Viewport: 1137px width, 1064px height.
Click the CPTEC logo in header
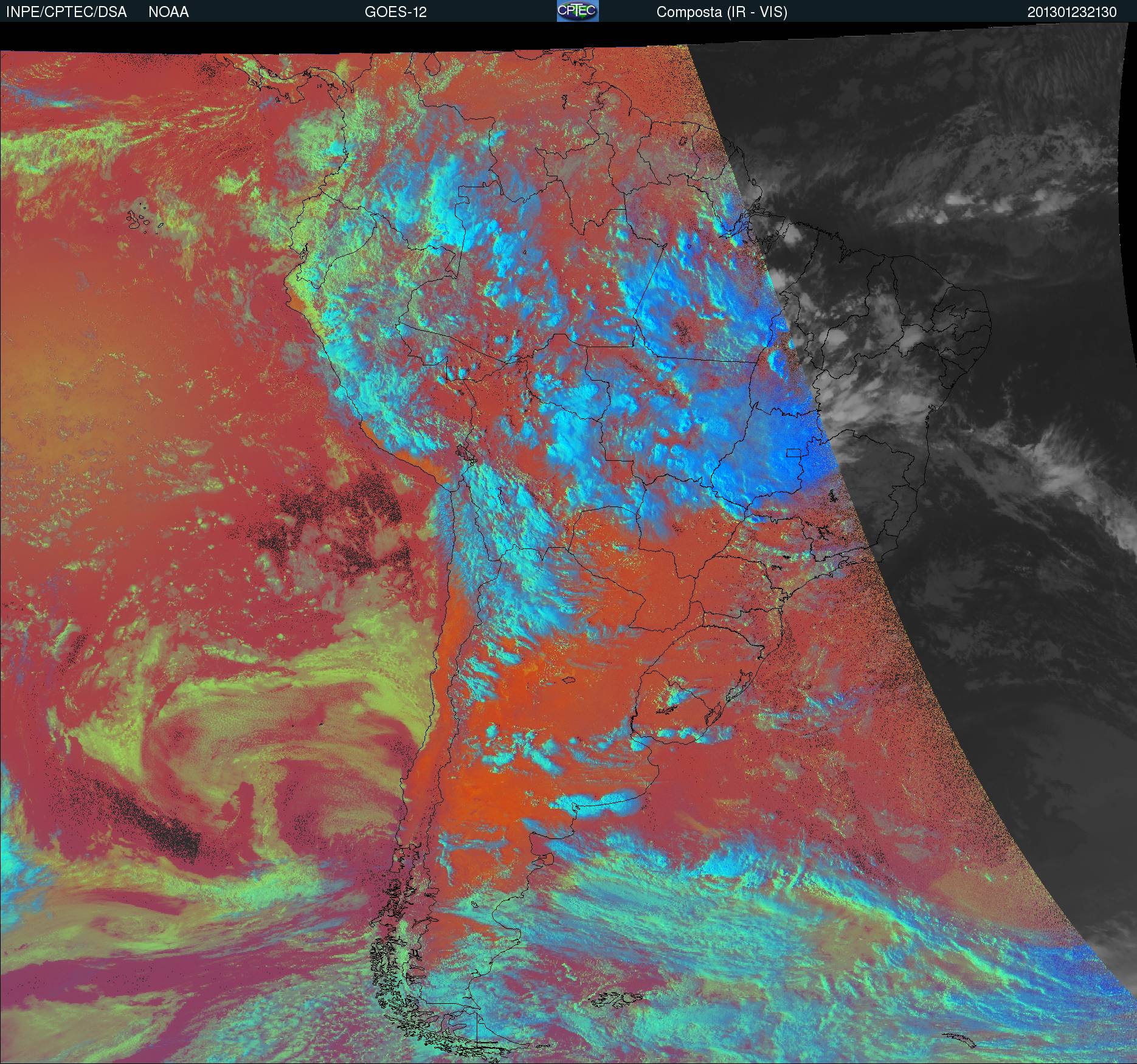point(578,11)
